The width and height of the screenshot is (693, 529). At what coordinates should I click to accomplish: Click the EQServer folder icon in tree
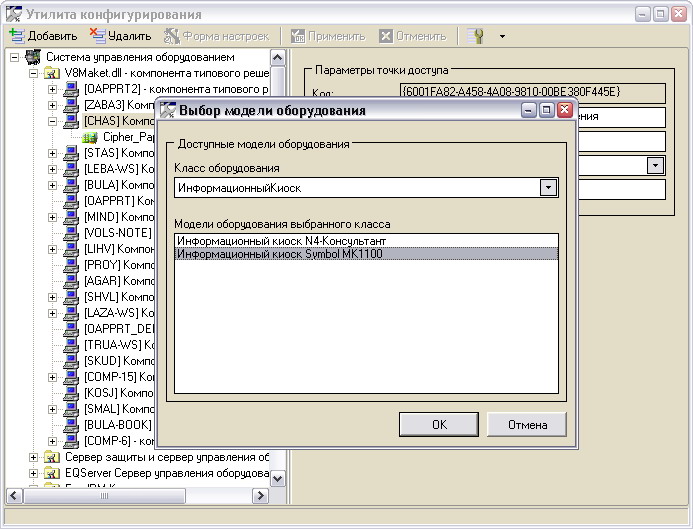(x=52, y=473)
